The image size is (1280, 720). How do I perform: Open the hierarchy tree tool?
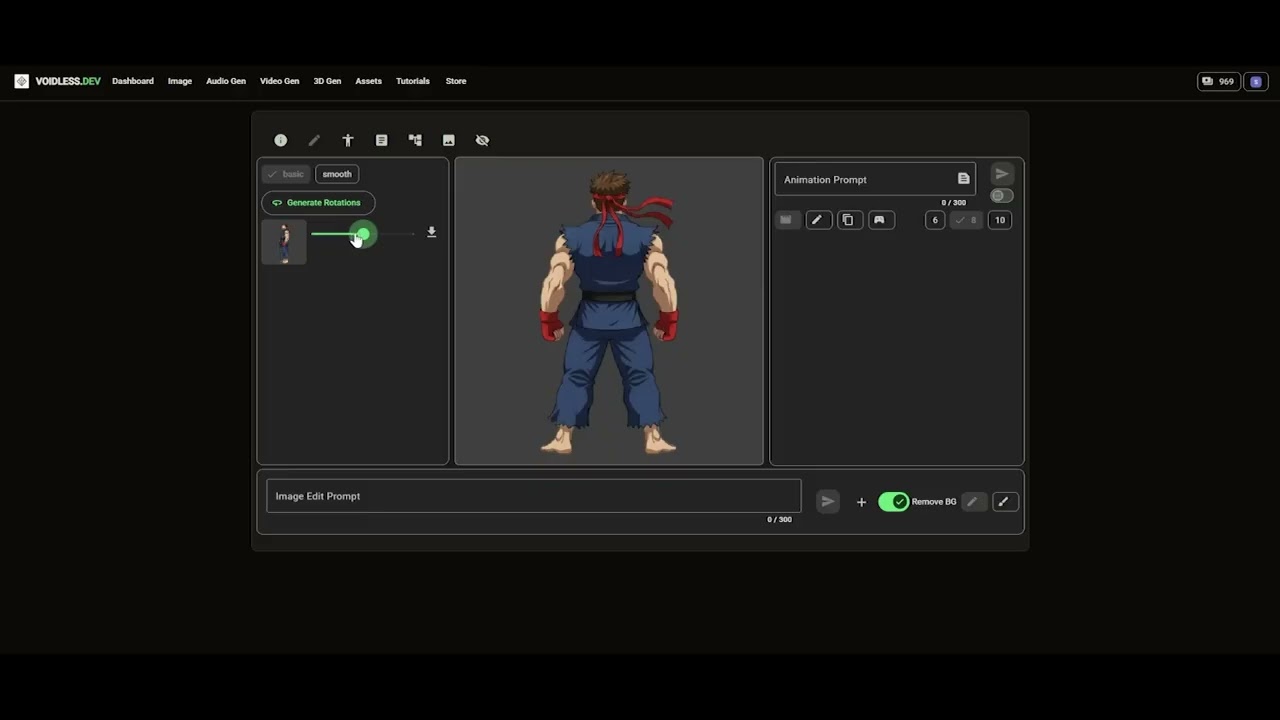pyautogui.click(x=415, y=141)
